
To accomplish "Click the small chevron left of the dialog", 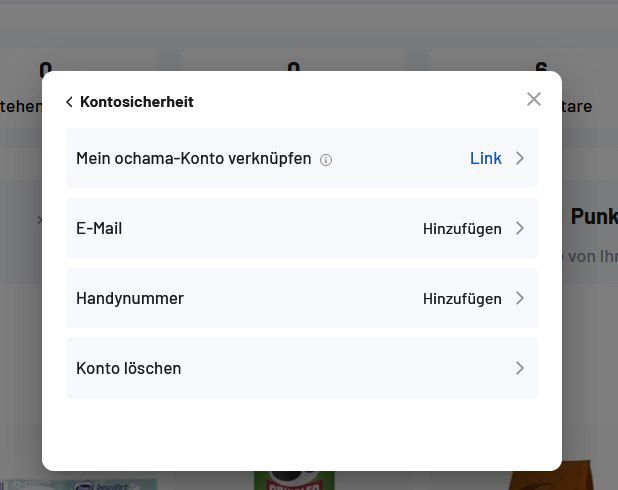I will tap(39, 219).
